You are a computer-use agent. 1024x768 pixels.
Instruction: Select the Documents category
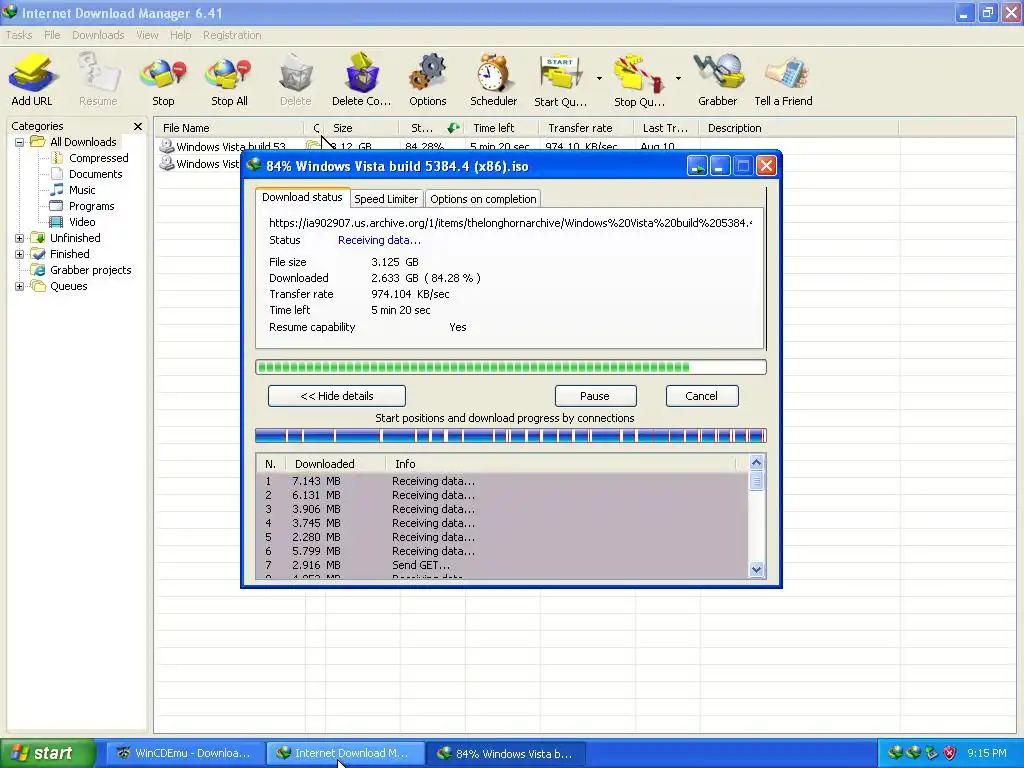coord(95,174)
